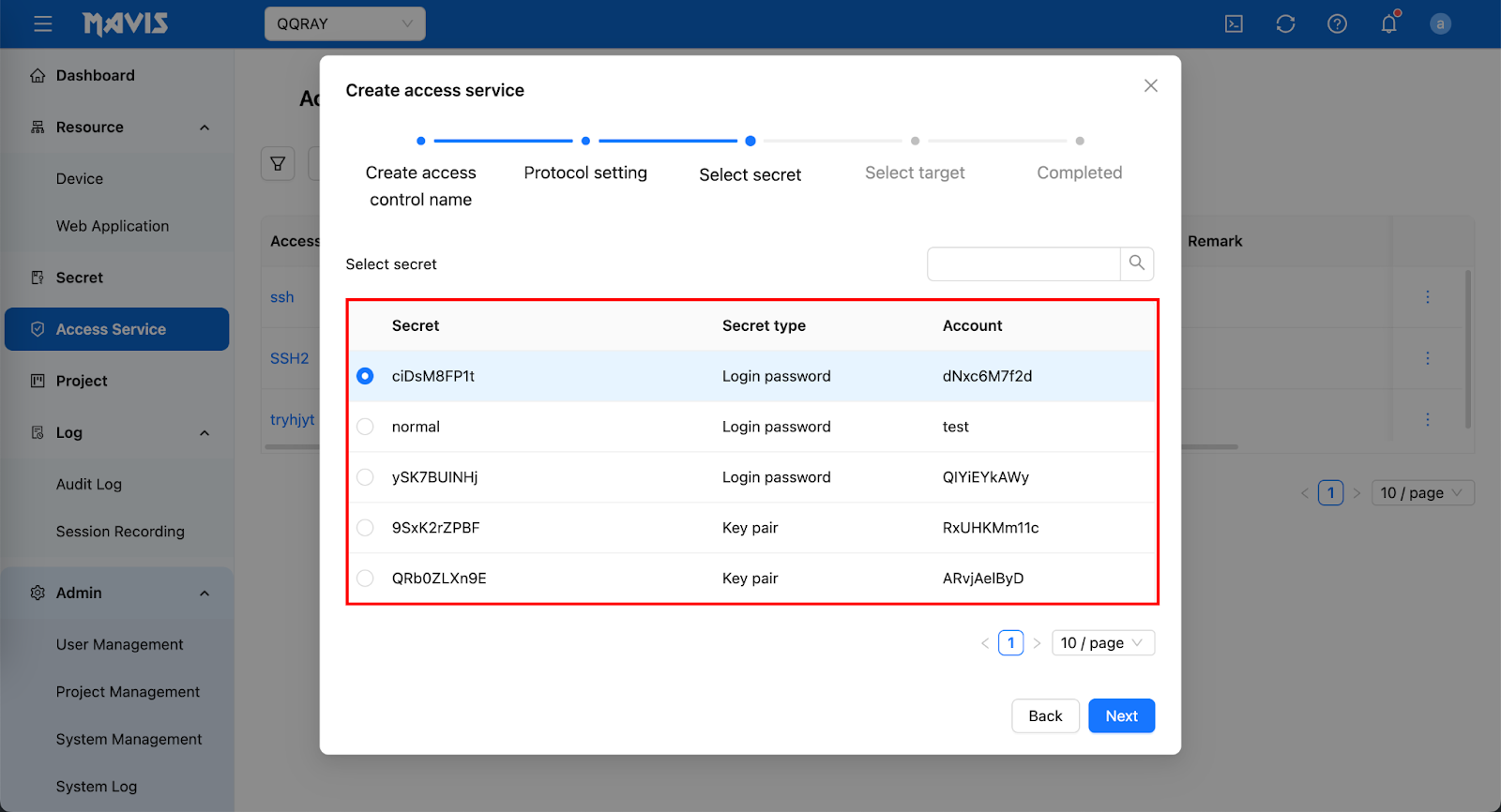Viewport: 1501px width, 812px height.
Task: Click the filter funnel icon
Action: [x=278, y=163]
